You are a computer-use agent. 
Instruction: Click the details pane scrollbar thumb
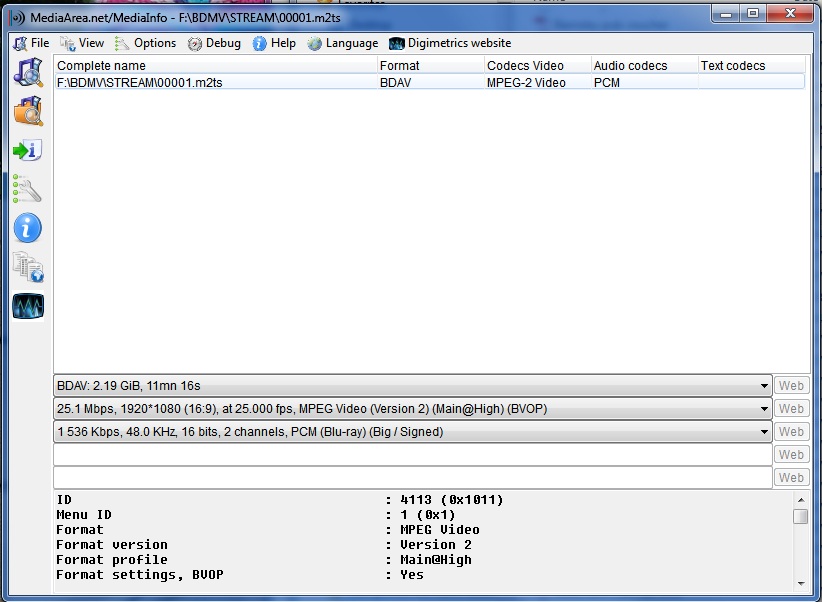click(801, 517)
